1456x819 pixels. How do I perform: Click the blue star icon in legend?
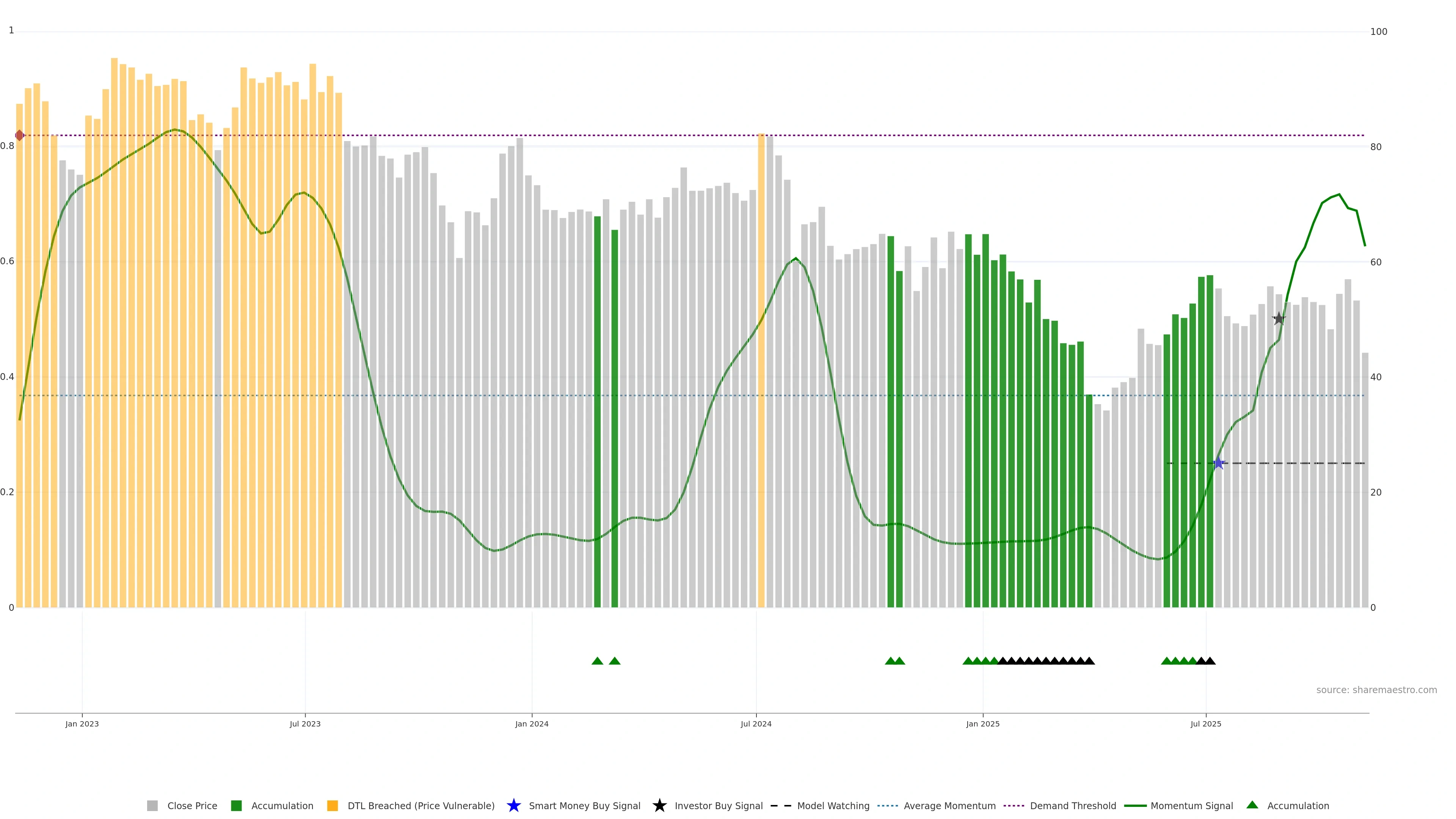(513, 805)
